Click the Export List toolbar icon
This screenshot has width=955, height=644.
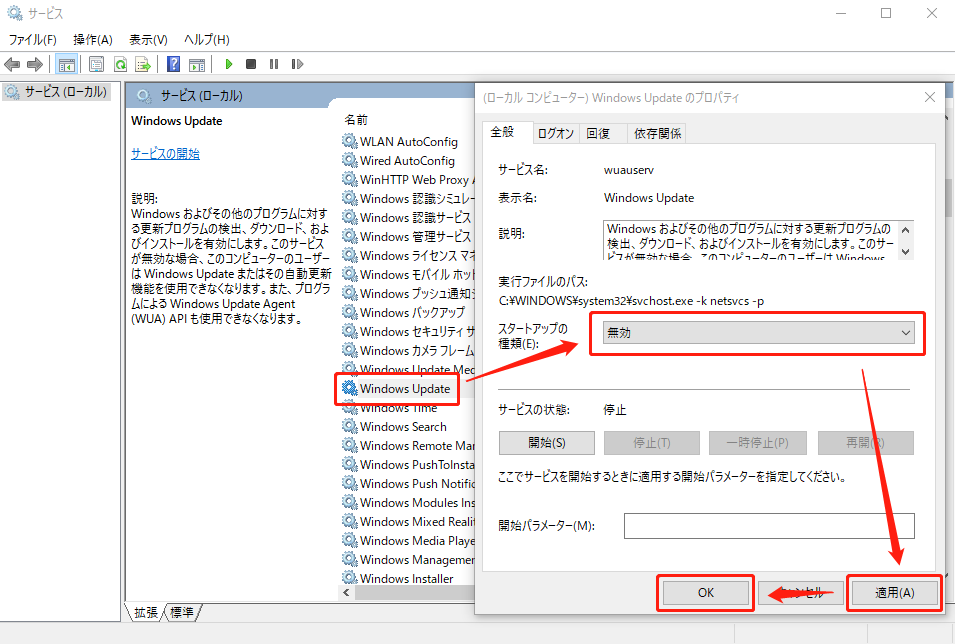pyautogui.click(x=143, y=64)
